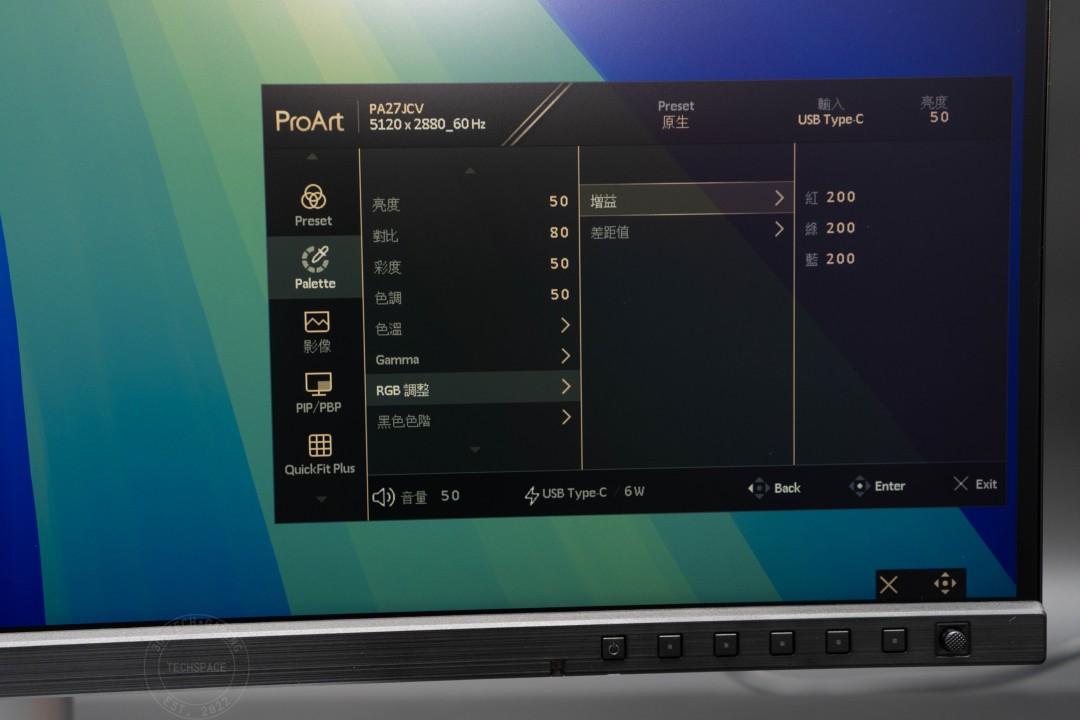Push the joystick control on the bezel
Image resolution: width=1080 pixels, height=720 pixels.
tap(954, 641)
